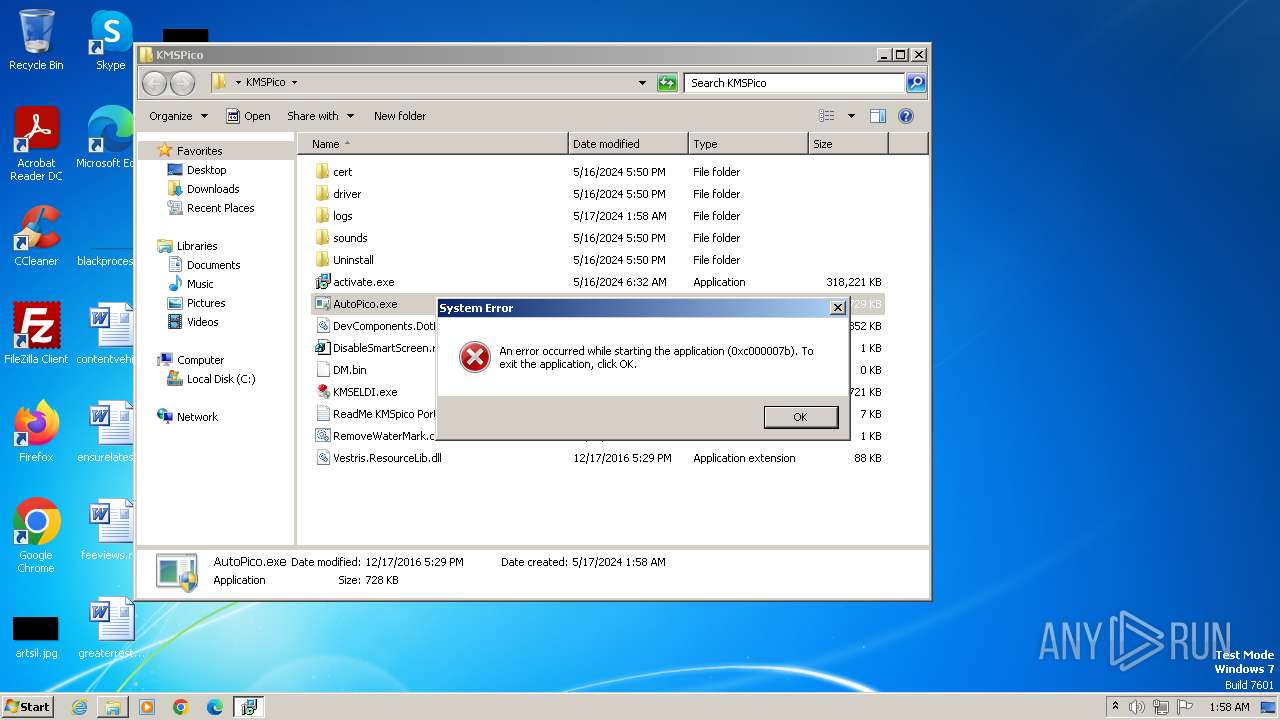Open Recycle Bin desktop icon
This screenshot has height=720, width=1280.
[x=36, y=40]
